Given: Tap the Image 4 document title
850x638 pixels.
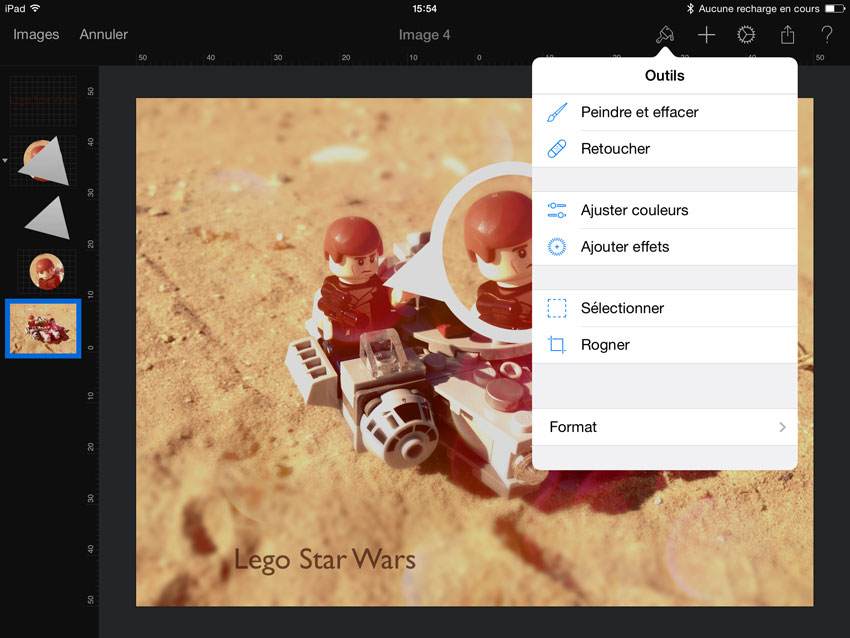Looking at the screenshot, I should pyautogui.click(x=424, y=35).
